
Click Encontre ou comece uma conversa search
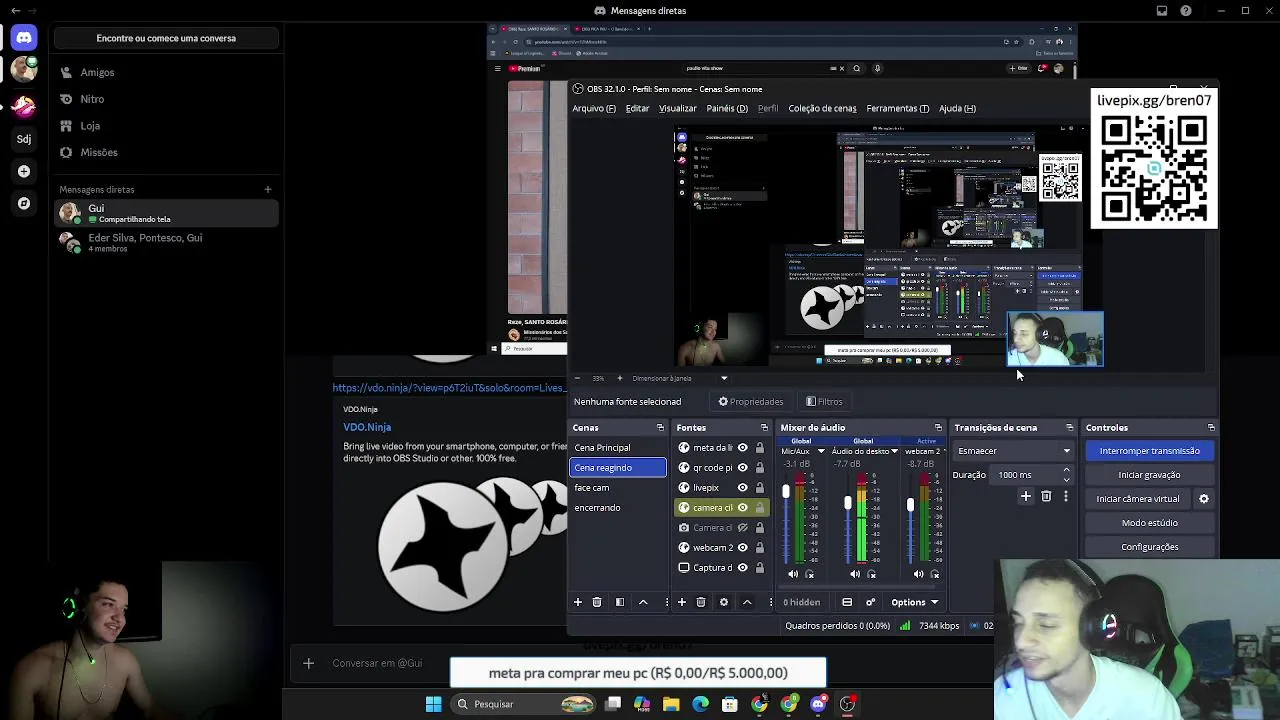click(x=166, y=38)
